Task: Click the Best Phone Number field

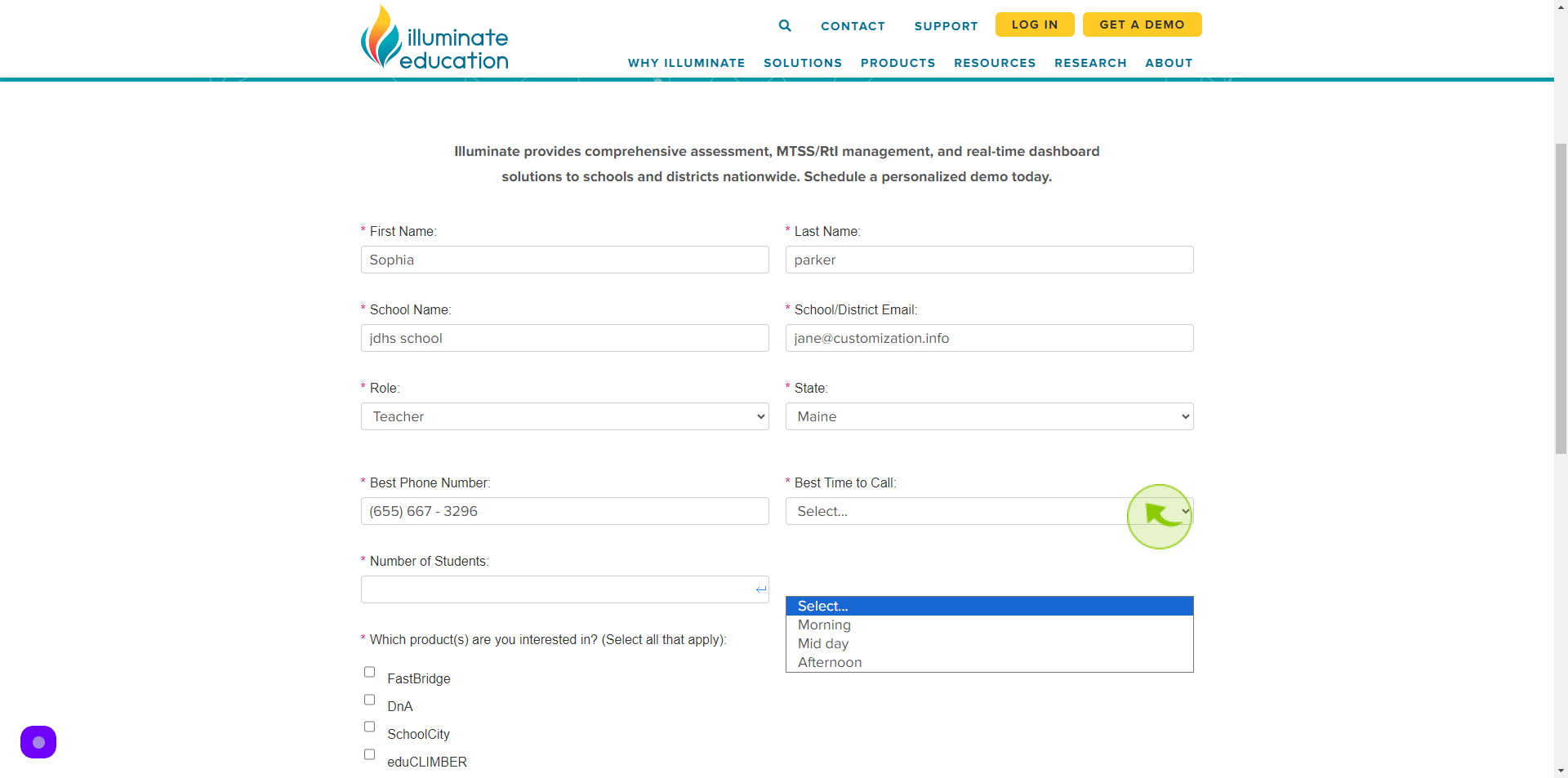Action: click(565, 511)
